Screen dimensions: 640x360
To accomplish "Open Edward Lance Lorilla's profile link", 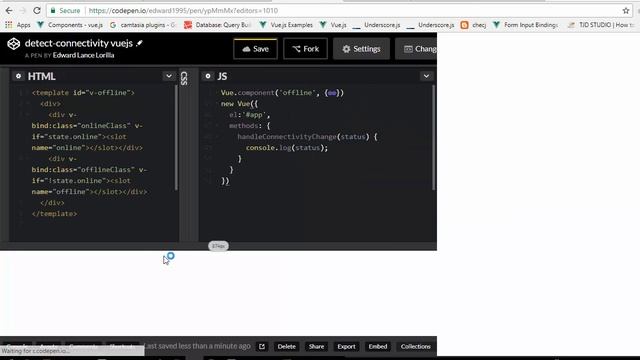I will pos(83,55).
